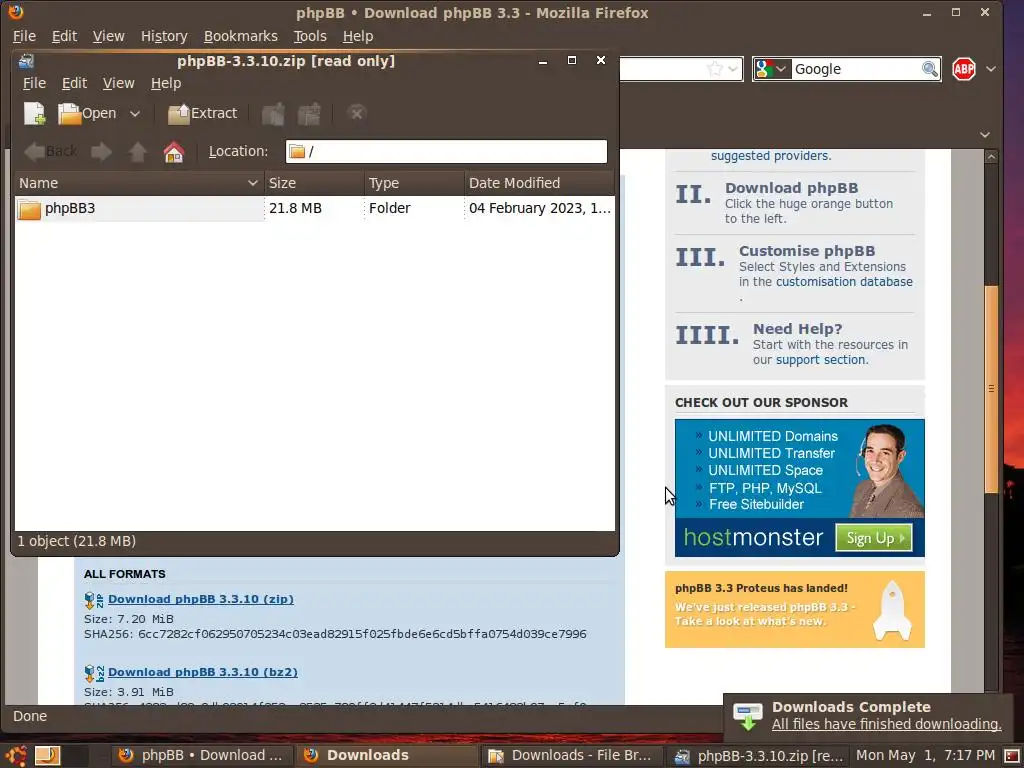
Task: Click the Downloads Complete notification icon
Action: point(747,716)
